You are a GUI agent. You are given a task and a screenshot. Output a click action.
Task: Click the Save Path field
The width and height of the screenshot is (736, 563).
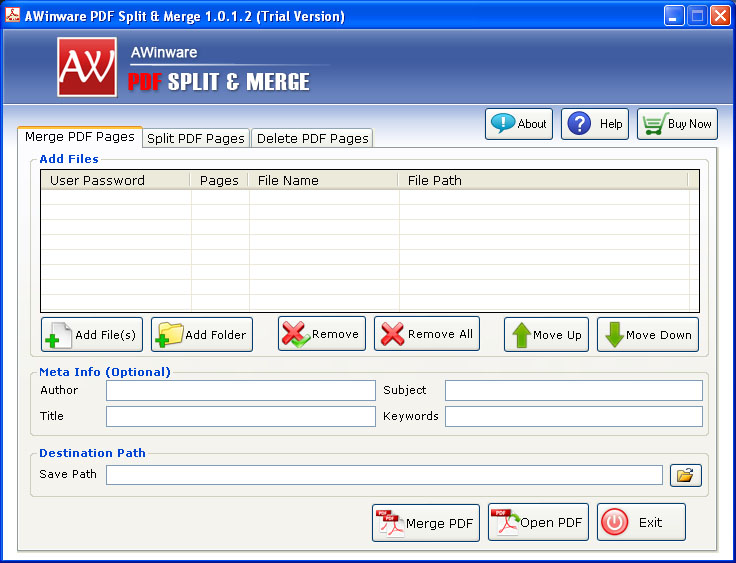[384, 475]
